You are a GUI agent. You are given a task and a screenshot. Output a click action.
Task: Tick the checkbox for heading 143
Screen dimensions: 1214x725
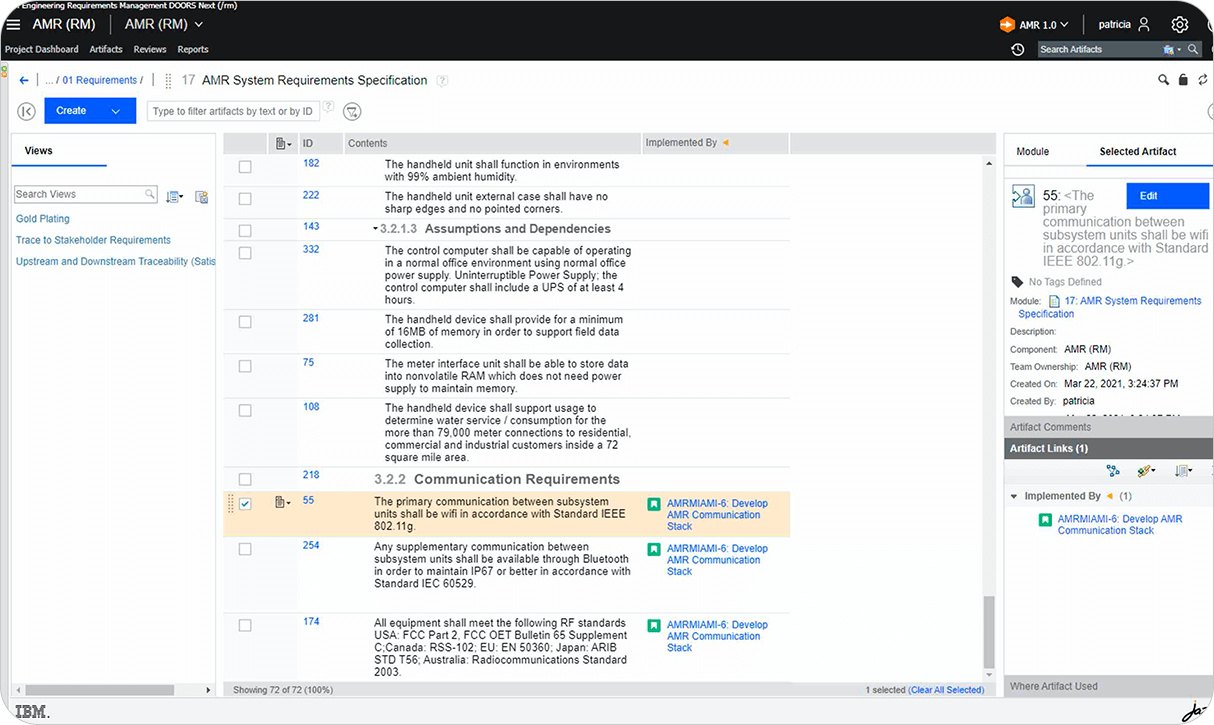coord(245,231)
